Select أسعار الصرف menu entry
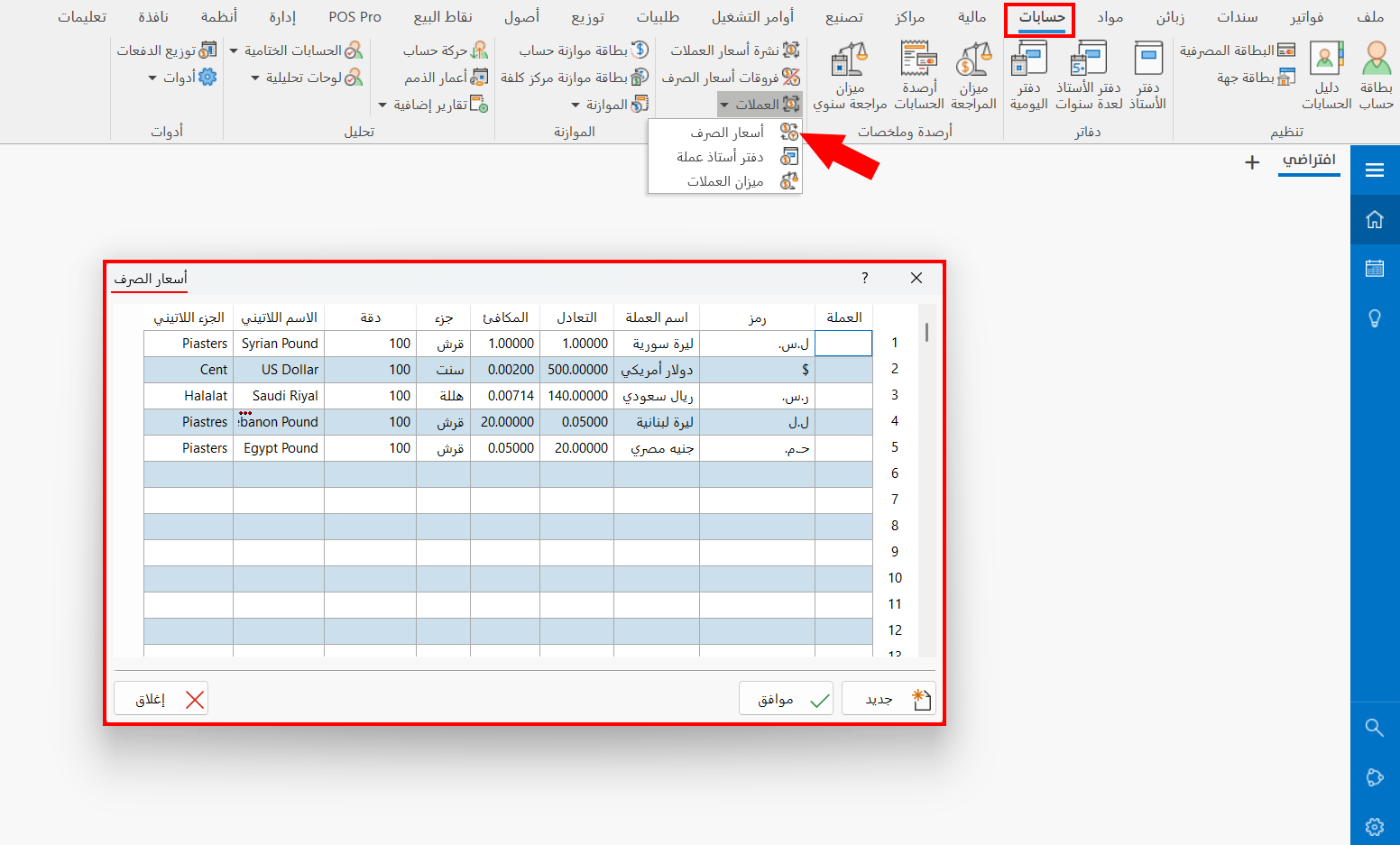 click(725, 133)
